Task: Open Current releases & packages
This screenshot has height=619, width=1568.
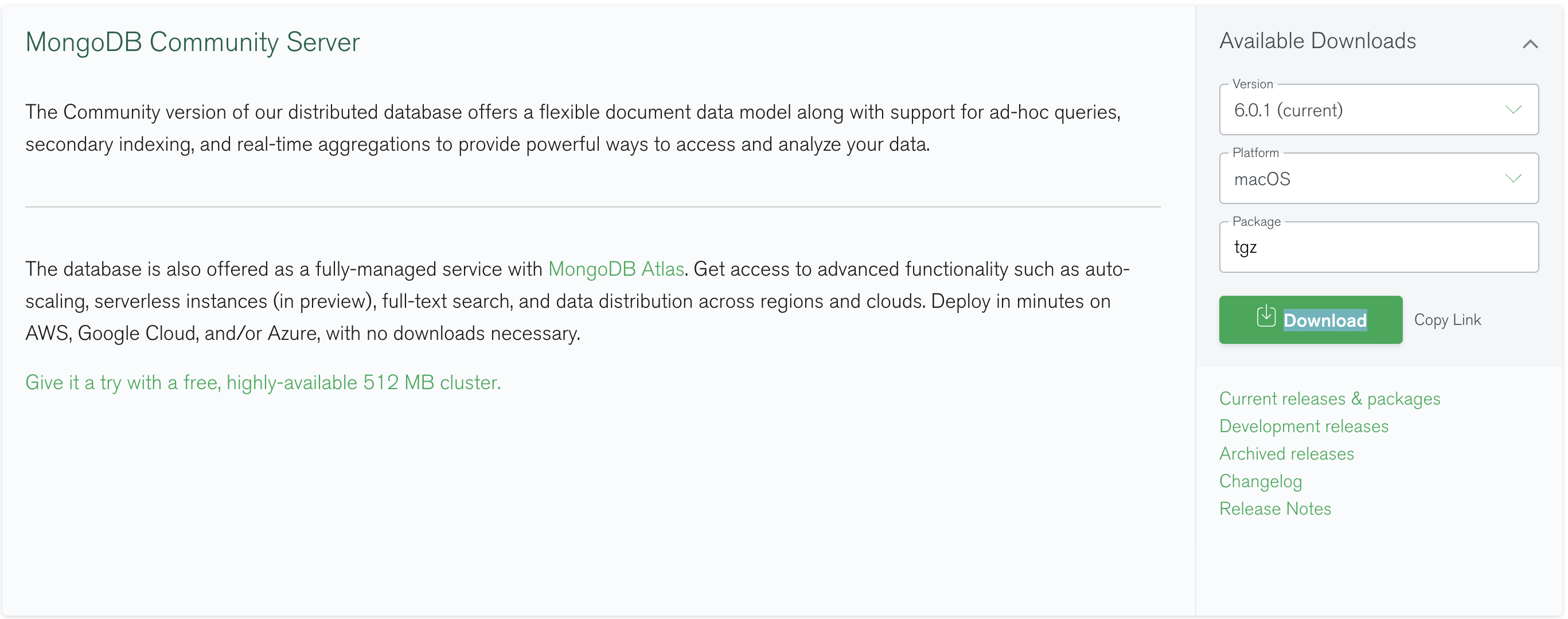Action: pyautogui.click(x=1330, y=398)
